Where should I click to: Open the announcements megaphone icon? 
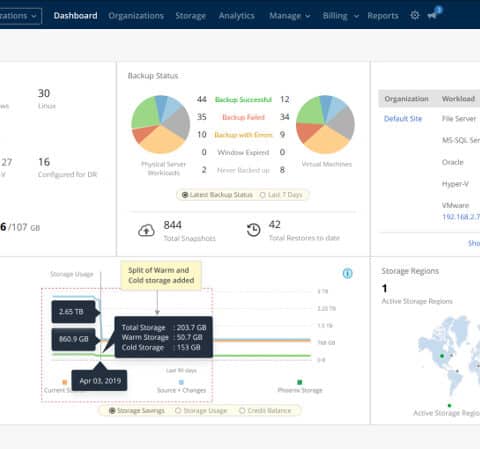pos(432,15)
